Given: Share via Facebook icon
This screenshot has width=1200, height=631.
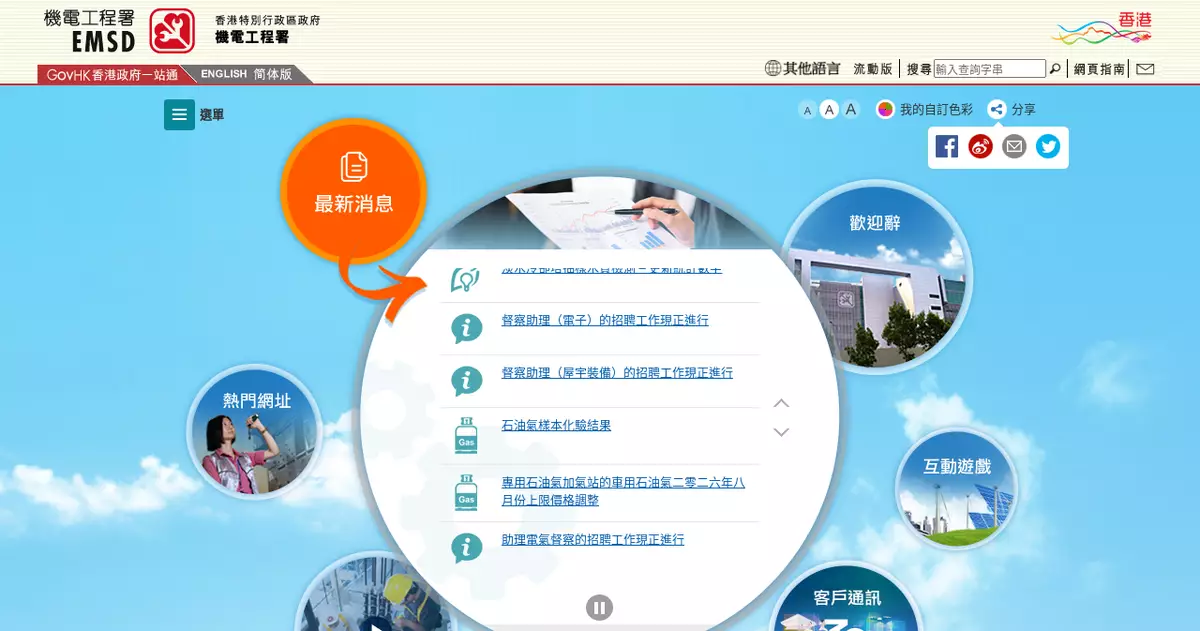Looking at the screenshot, I should pyautogui.click(x=947, y=147).
